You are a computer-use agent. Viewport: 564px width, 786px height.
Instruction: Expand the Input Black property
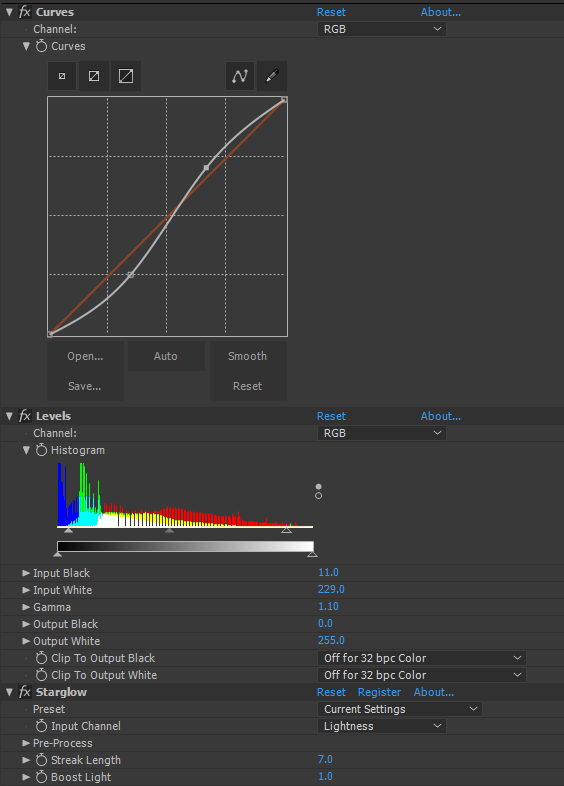[26, 573]
